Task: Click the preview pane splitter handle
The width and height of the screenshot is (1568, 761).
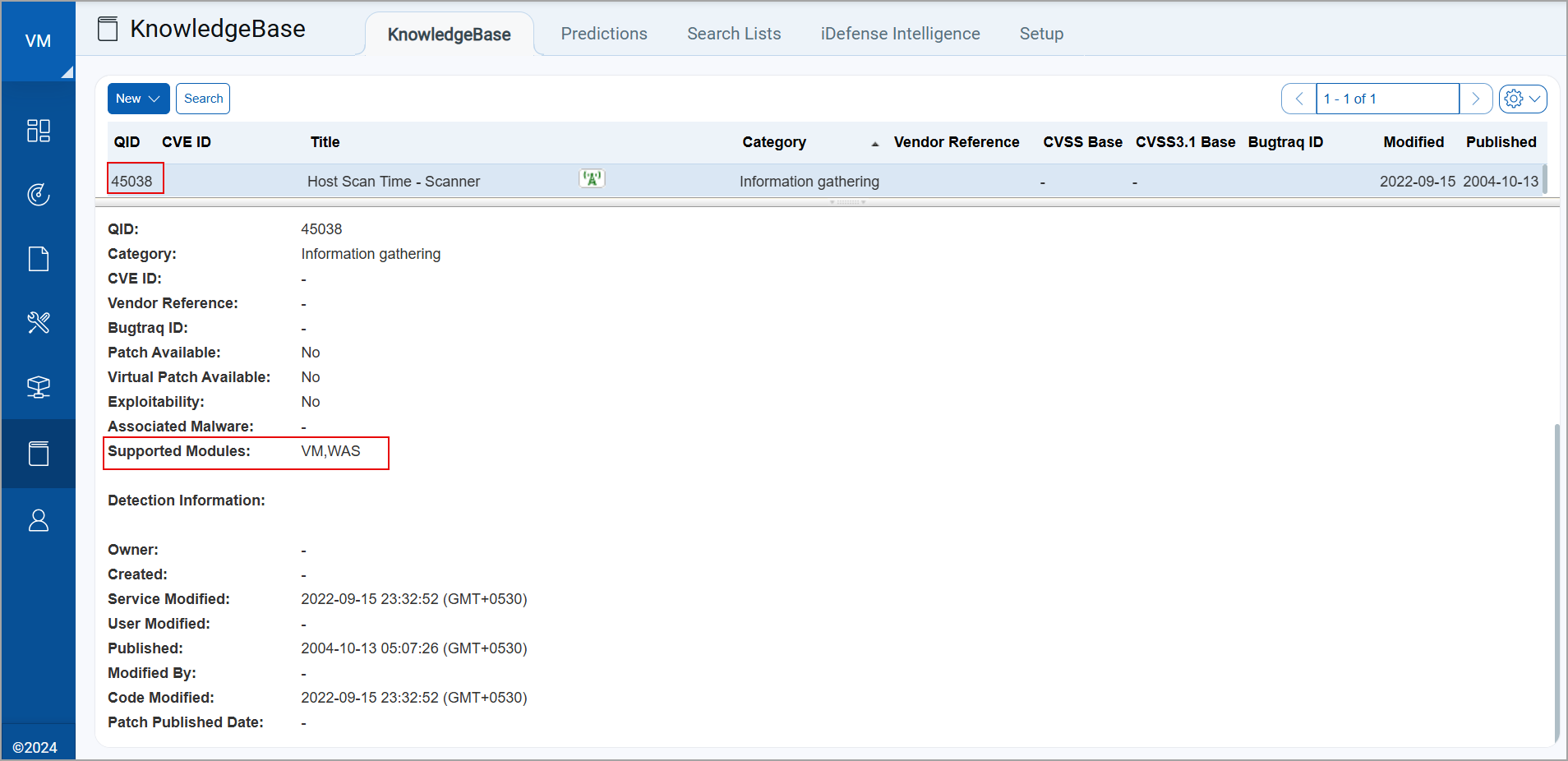Action: tap(847, 202)
